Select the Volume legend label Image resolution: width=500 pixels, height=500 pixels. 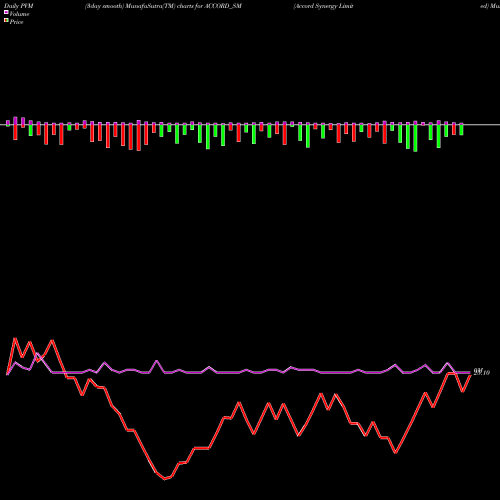coord(19,14)
